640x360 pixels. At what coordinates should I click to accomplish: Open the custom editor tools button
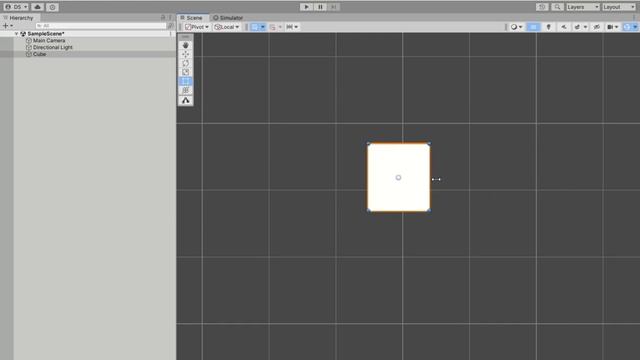click(186, 100)
